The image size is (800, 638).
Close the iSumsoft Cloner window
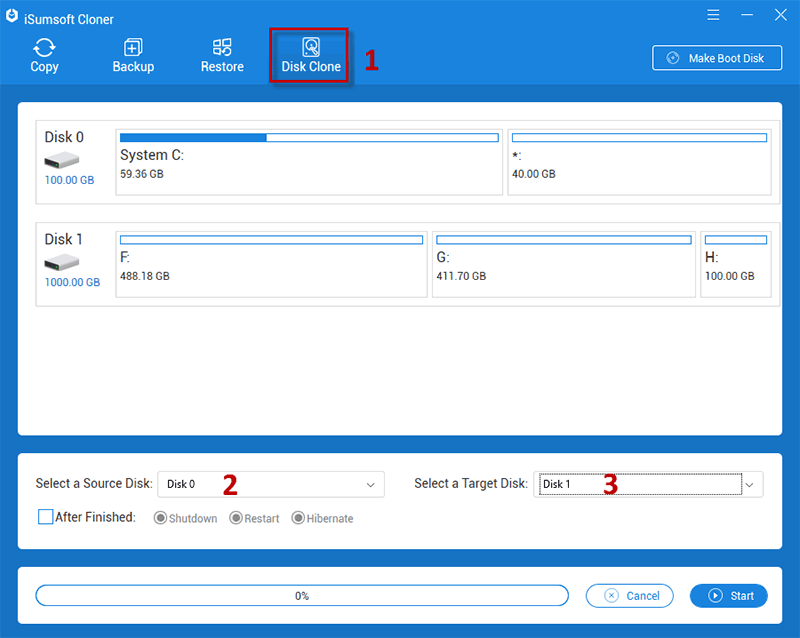[781, 15]
